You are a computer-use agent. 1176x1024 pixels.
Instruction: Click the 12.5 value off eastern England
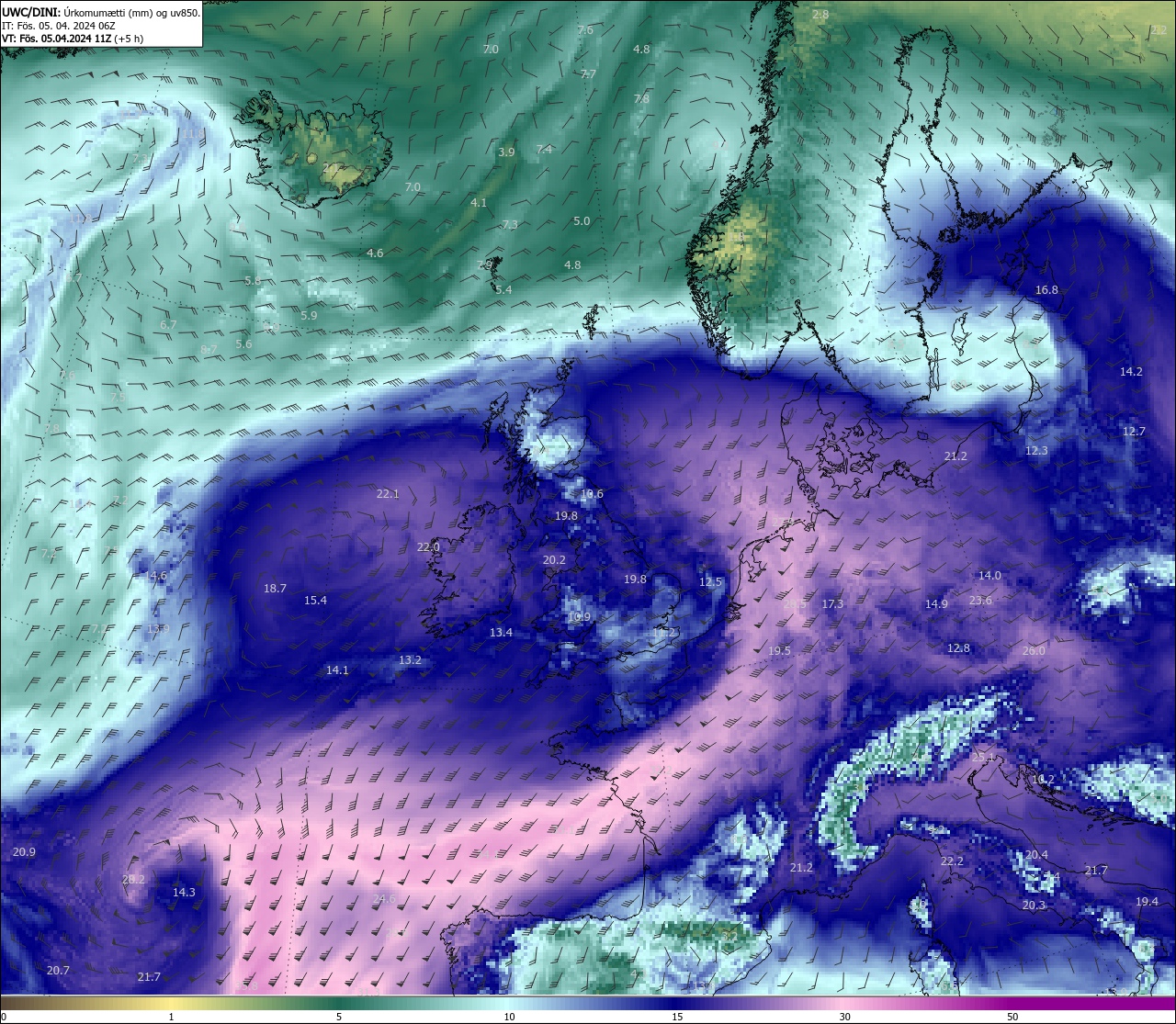(x=710, y=582)
